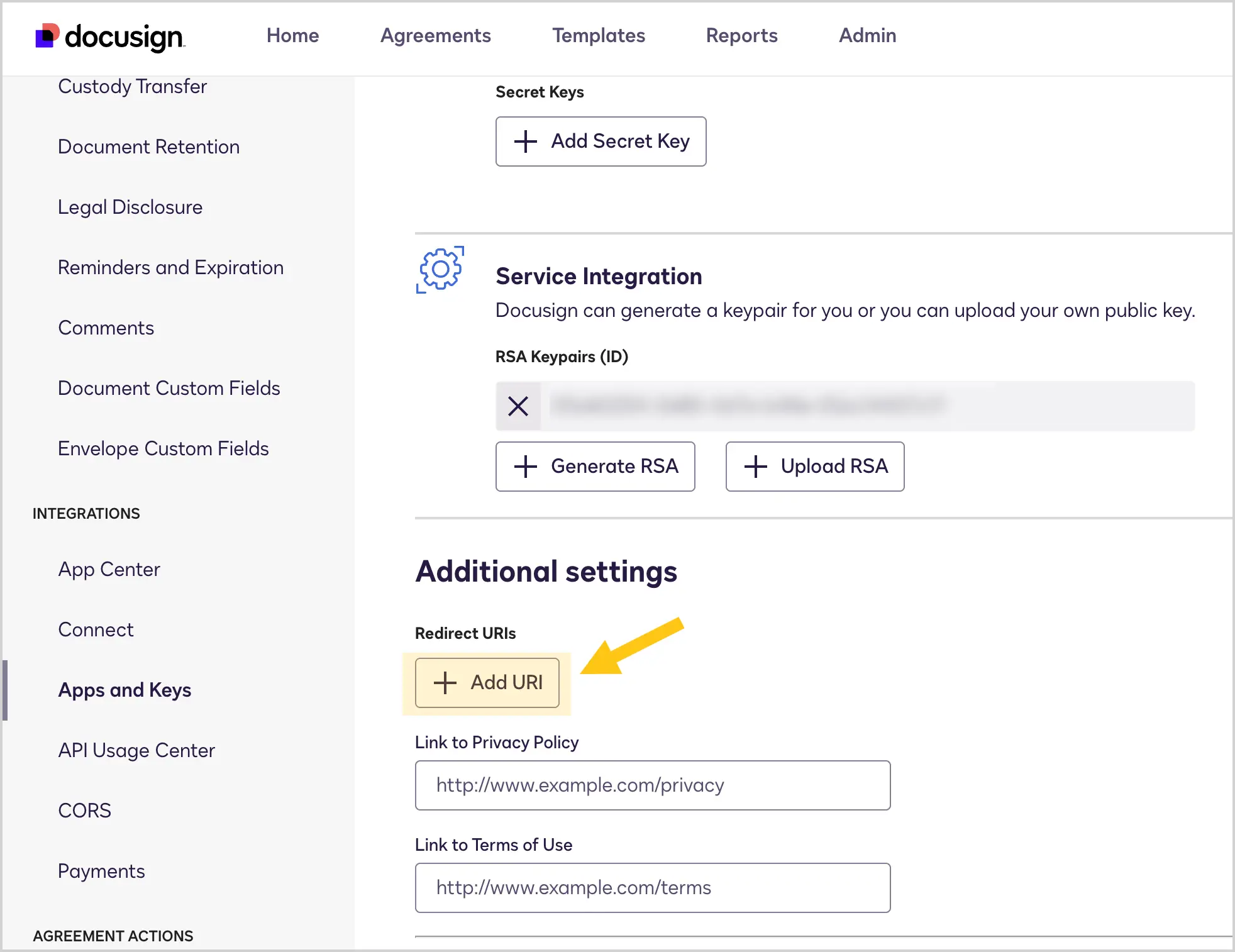This screenshot has height=952, width=1235.
Task: Open Document Custom Fields
Action: [x=169, y=389]
